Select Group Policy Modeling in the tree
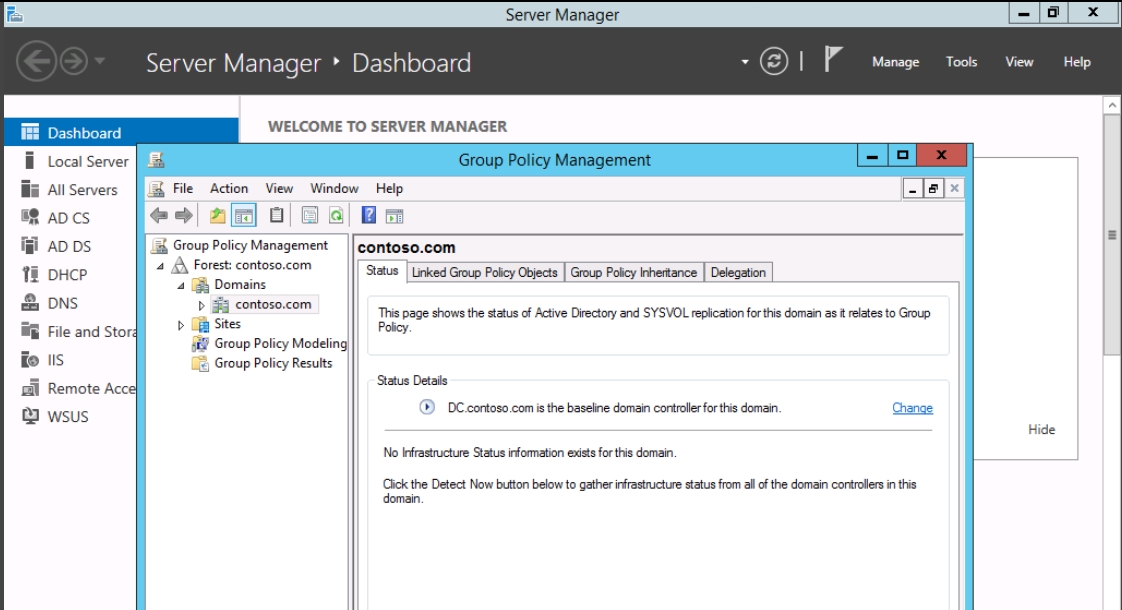 (280, 344)
